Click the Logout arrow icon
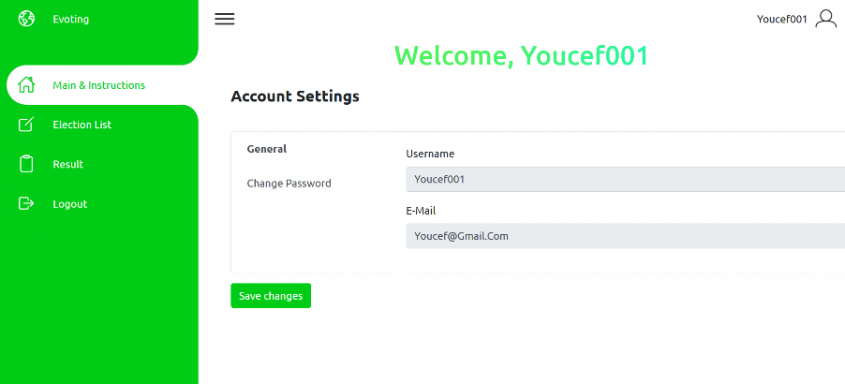Image resolution: width=845 pixels, height=384 pixels. 26,204
